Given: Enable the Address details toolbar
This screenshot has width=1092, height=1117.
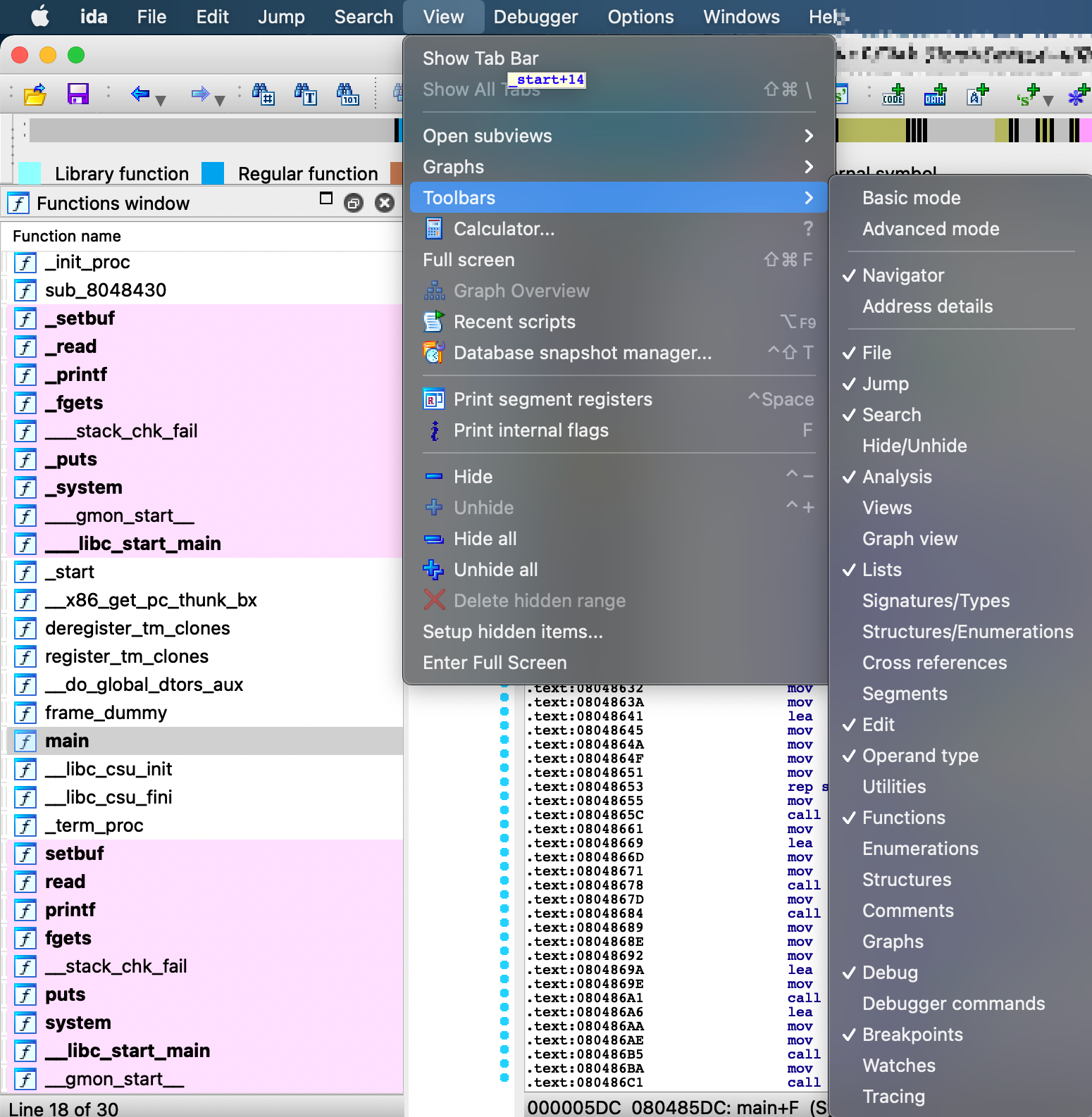Looking at the screenshot, I should point(961,306).
